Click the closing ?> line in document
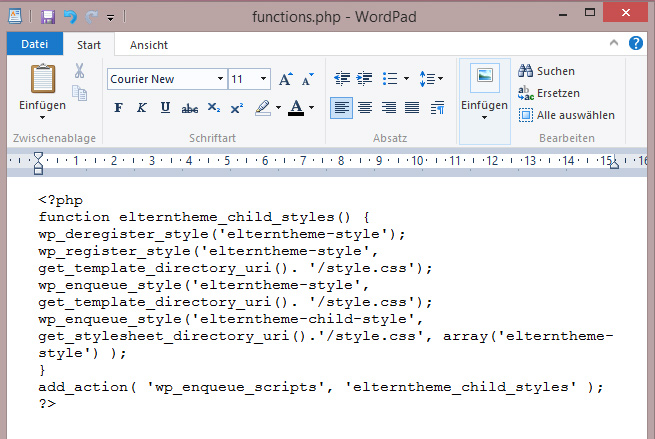The width and height of the screenshot is (655, 439). click(x=47, y=404)
